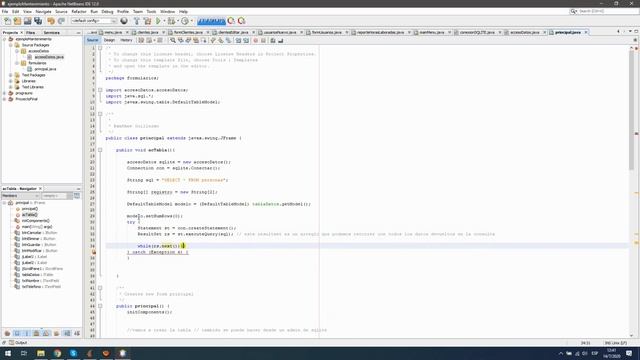Select accesoDatos.java in Projects tree
The width and height of the screenshot is (640, 360).
(x=49, y=57)
